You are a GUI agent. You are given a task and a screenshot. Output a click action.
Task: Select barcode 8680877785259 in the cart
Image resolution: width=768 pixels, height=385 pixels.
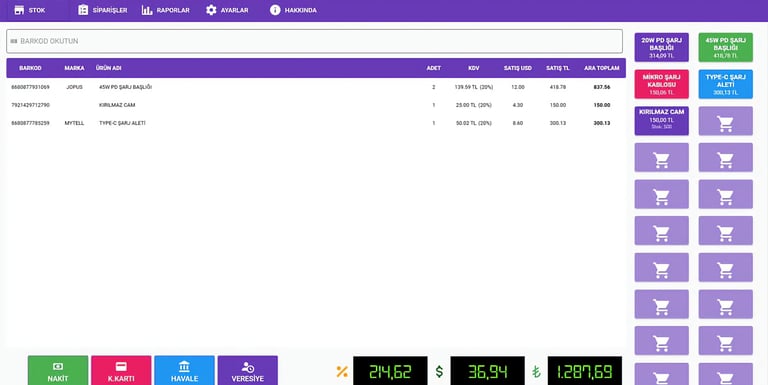pyautogui.click(x=30, y=123)
